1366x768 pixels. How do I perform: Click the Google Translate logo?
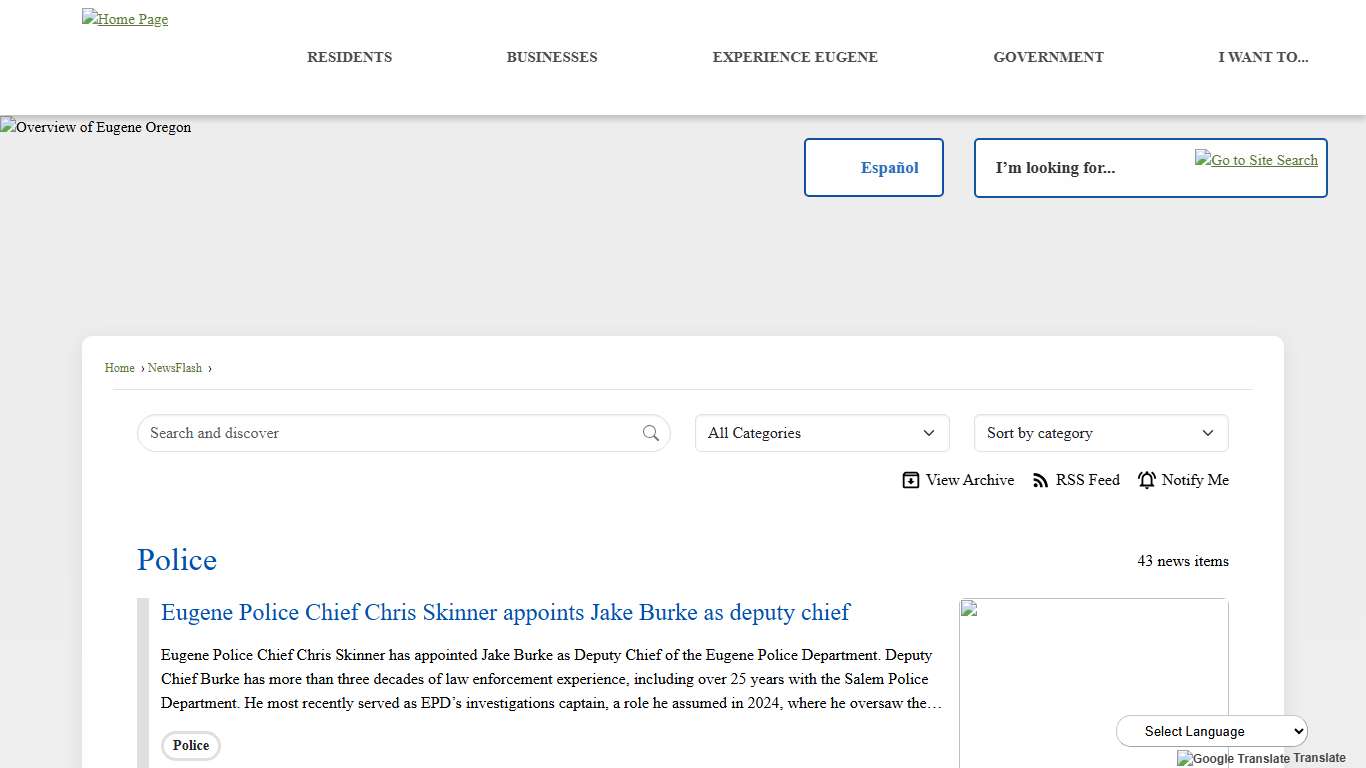1233,758
